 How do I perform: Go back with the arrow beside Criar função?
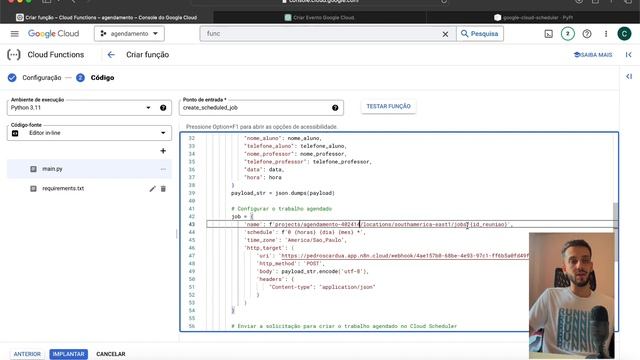111,55
